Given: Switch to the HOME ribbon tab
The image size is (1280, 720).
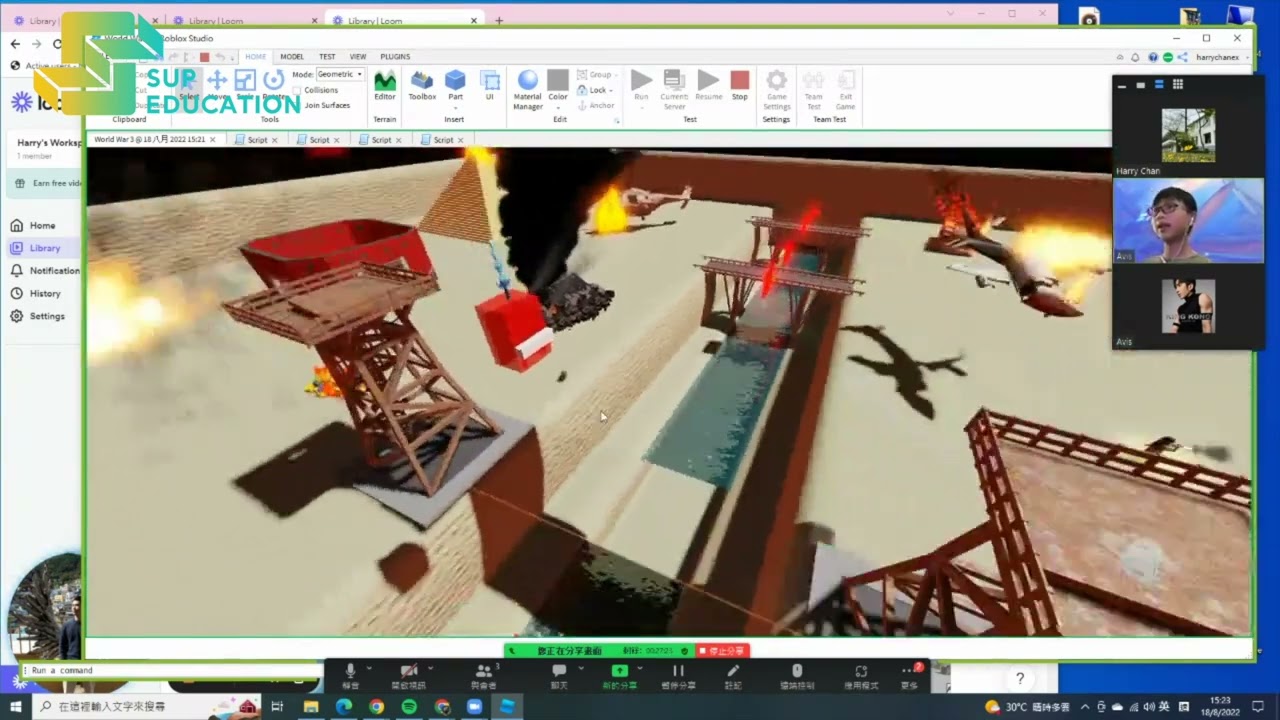Looking at the screenshot, I should (x=256, y=57).
